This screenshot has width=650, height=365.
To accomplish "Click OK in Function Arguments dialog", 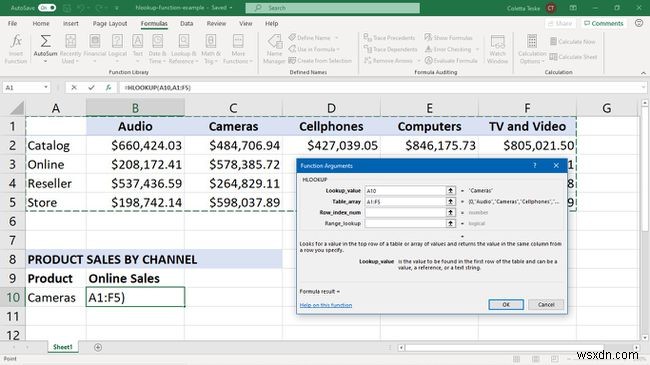I will pyautogui.click(x=506, y=304).
